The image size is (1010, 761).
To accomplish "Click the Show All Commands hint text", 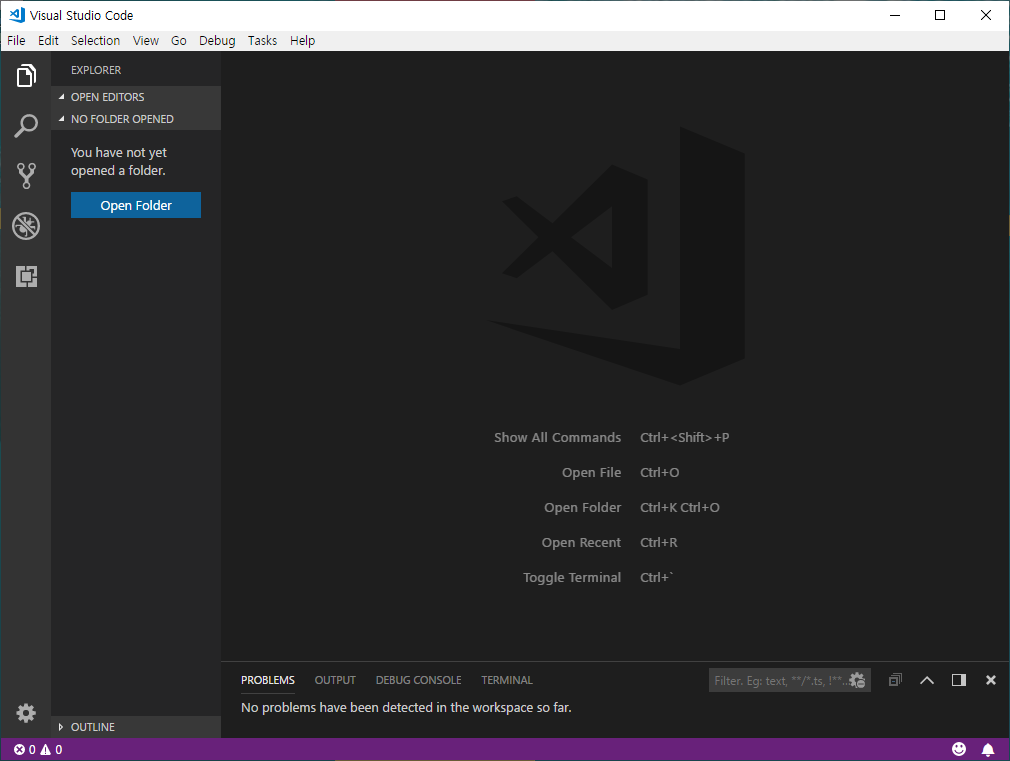I will (x=557, y=438).
